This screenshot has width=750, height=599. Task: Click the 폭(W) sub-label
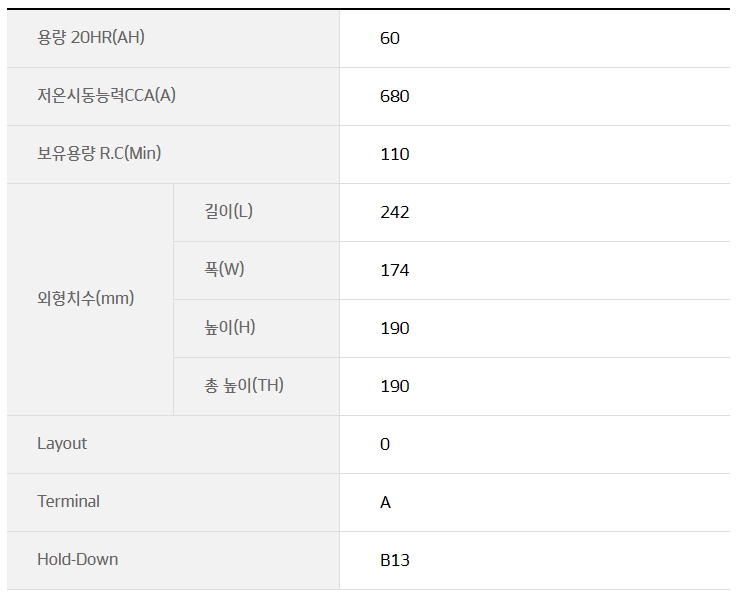coord(224,269)
